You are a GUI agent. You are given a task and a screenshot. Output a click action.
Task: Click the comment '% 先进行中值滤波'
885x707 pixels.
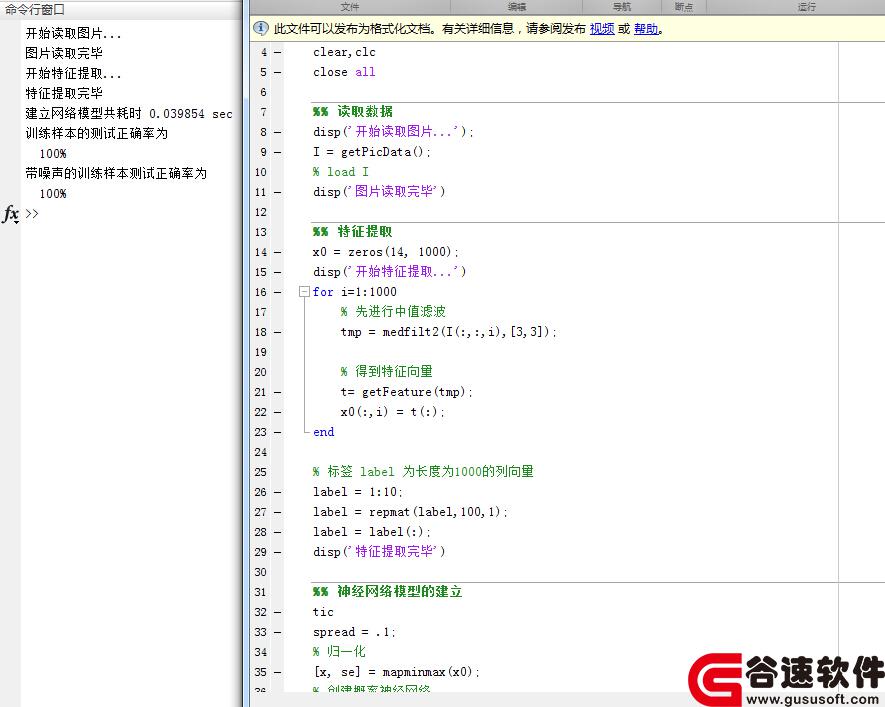pos(393,312)
